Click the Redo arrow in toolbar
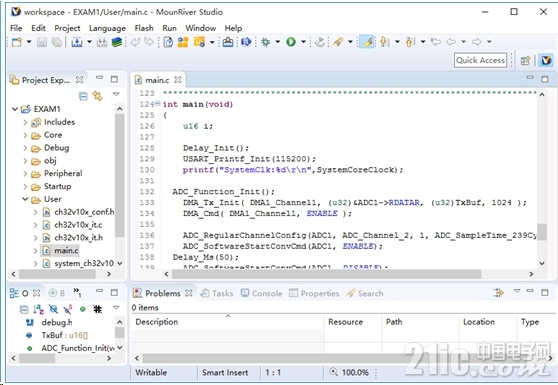 pos(149,42)
